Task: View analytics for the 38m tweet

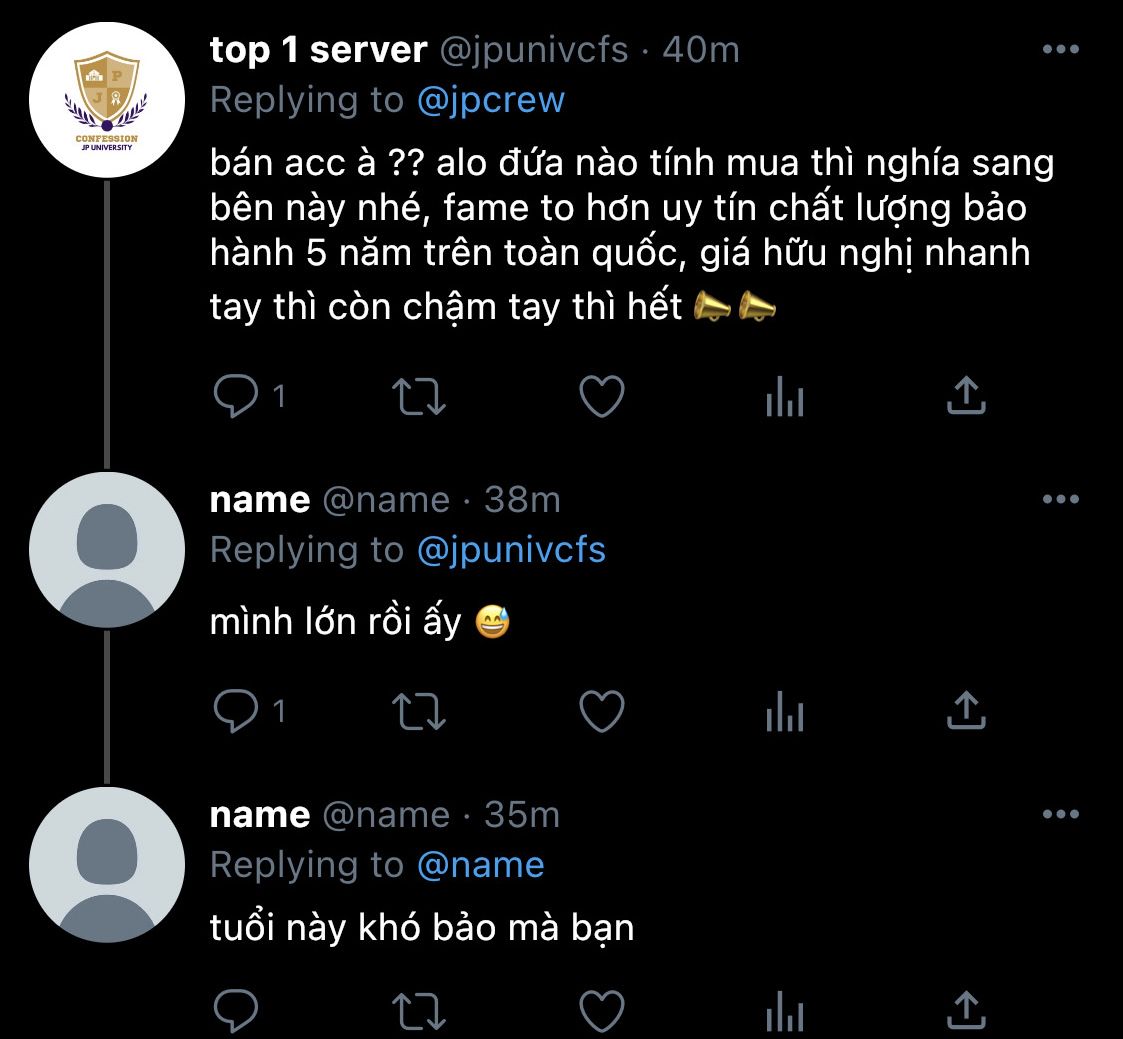Action: point(784,711)
